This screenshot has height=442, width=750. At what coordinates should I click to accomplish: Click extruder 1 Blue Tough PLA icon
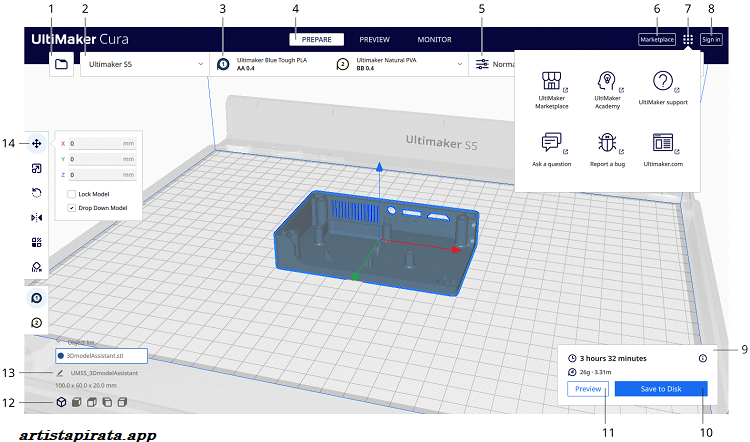click(x=223, y=64)
